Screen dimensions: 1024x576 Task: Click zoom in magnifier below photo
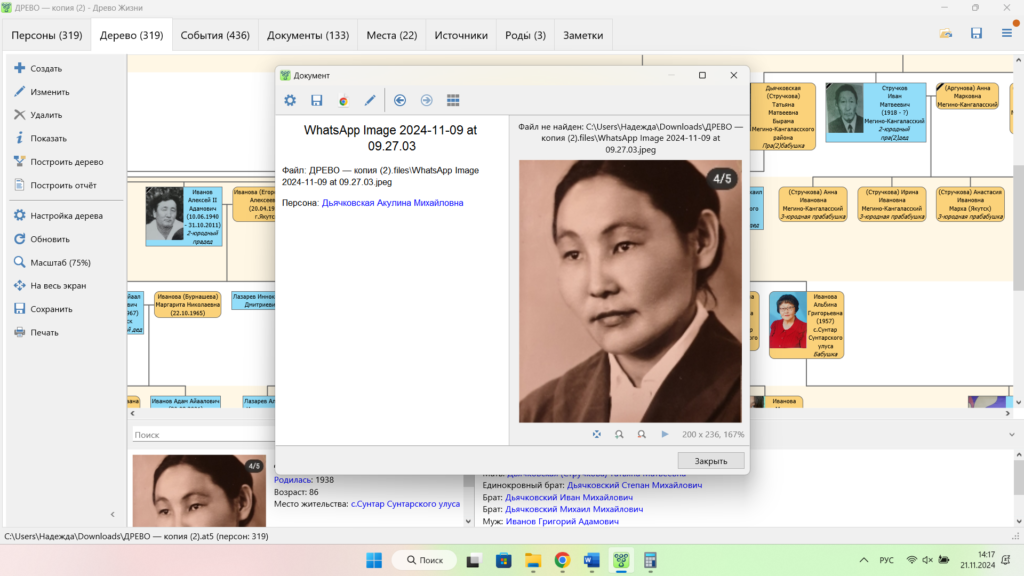point(620,434)
